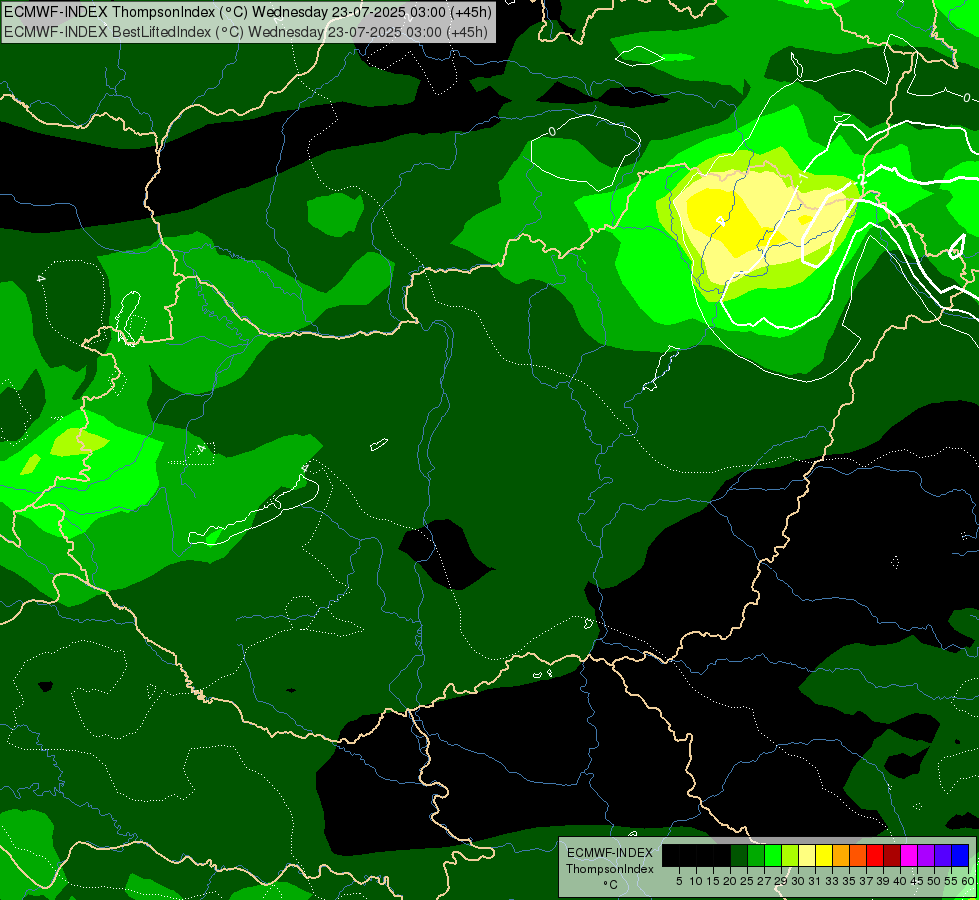Pick the dark green 20–25 legend swatch
This screenshot has height=900, width=979.
739,855
